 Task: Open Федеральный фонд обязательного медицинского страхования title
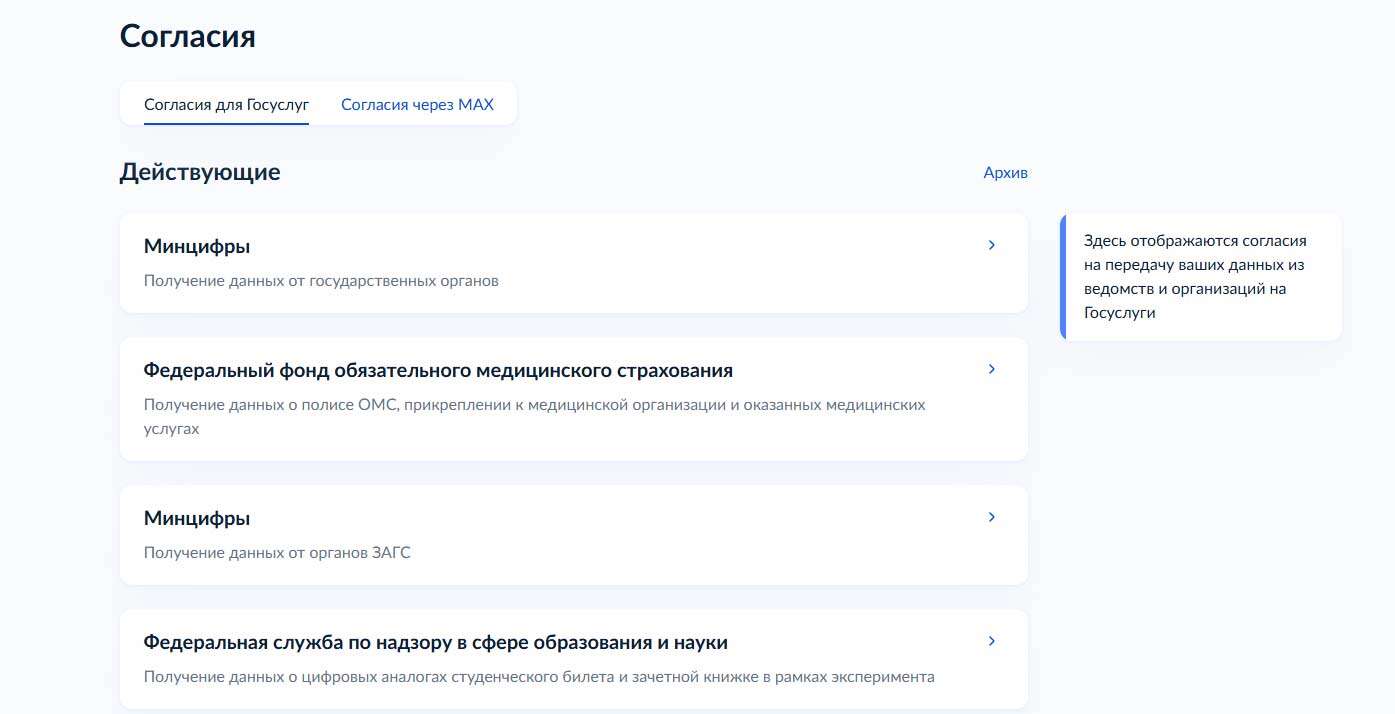click(x=438, y=370)
